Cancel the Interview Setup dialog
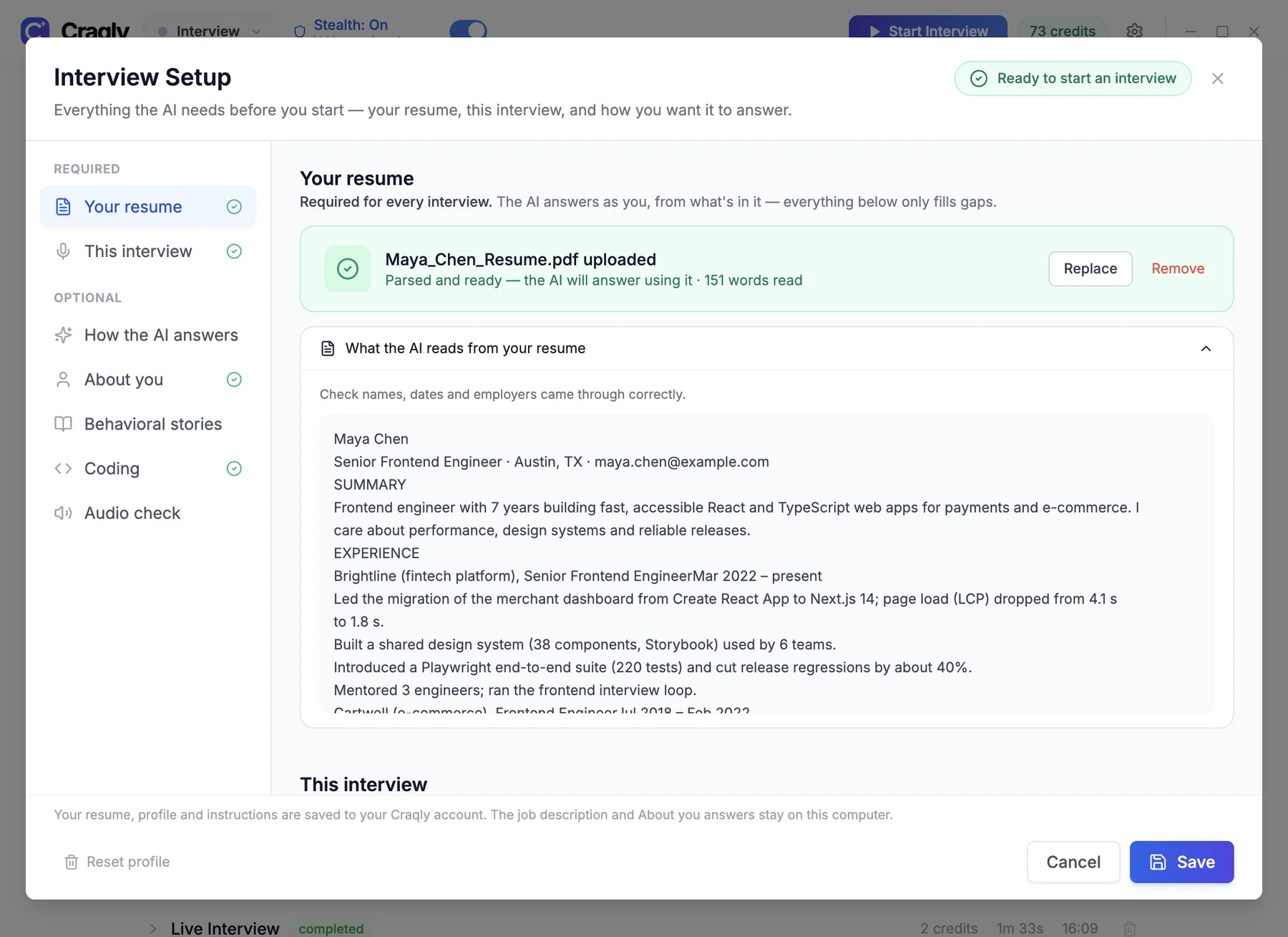The height and width of the screenshot is (937, 1288). click(x=1073, y=862)
